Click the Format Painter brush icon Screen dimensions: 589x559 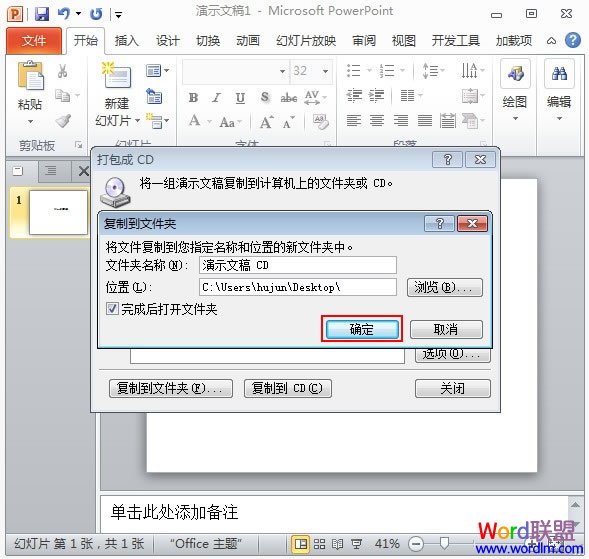(x=63, y=121)
